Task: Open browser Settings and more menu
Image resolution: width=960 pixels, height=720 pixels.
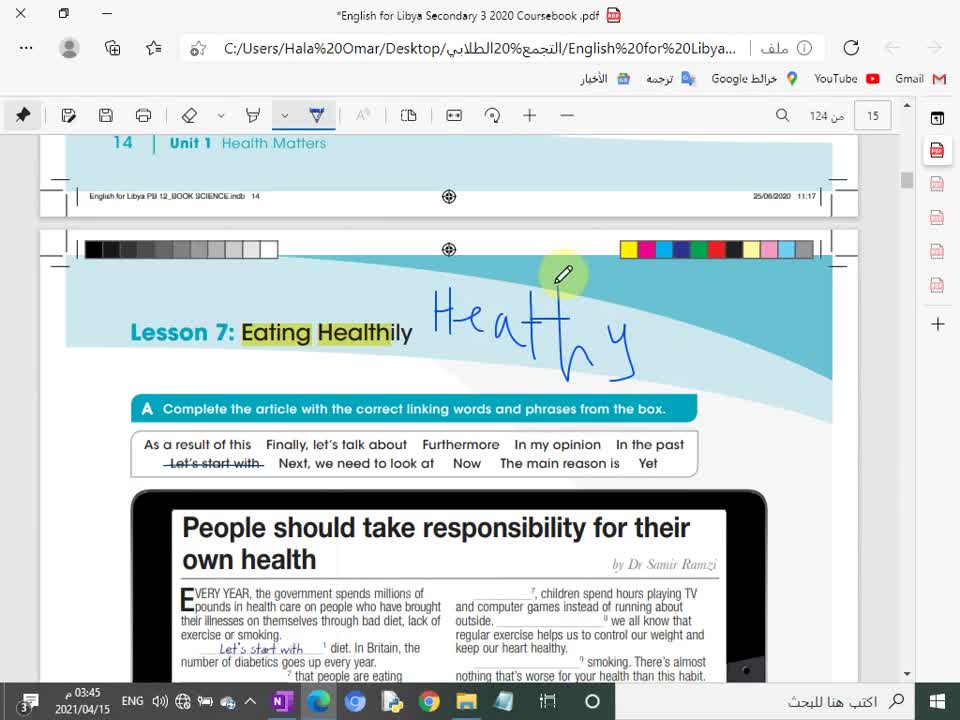Action: tap(27, 47)
